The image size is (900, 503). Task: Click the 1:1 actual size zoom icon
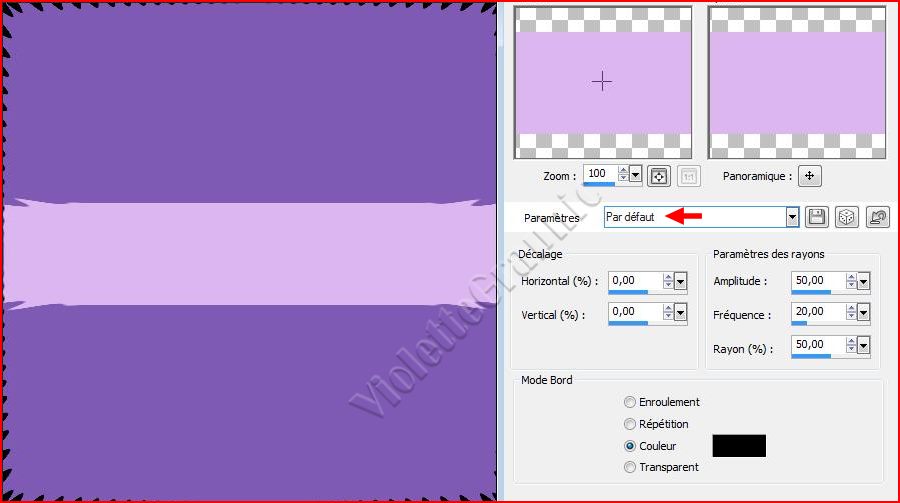pyautogui.click(x=689, y=175)
